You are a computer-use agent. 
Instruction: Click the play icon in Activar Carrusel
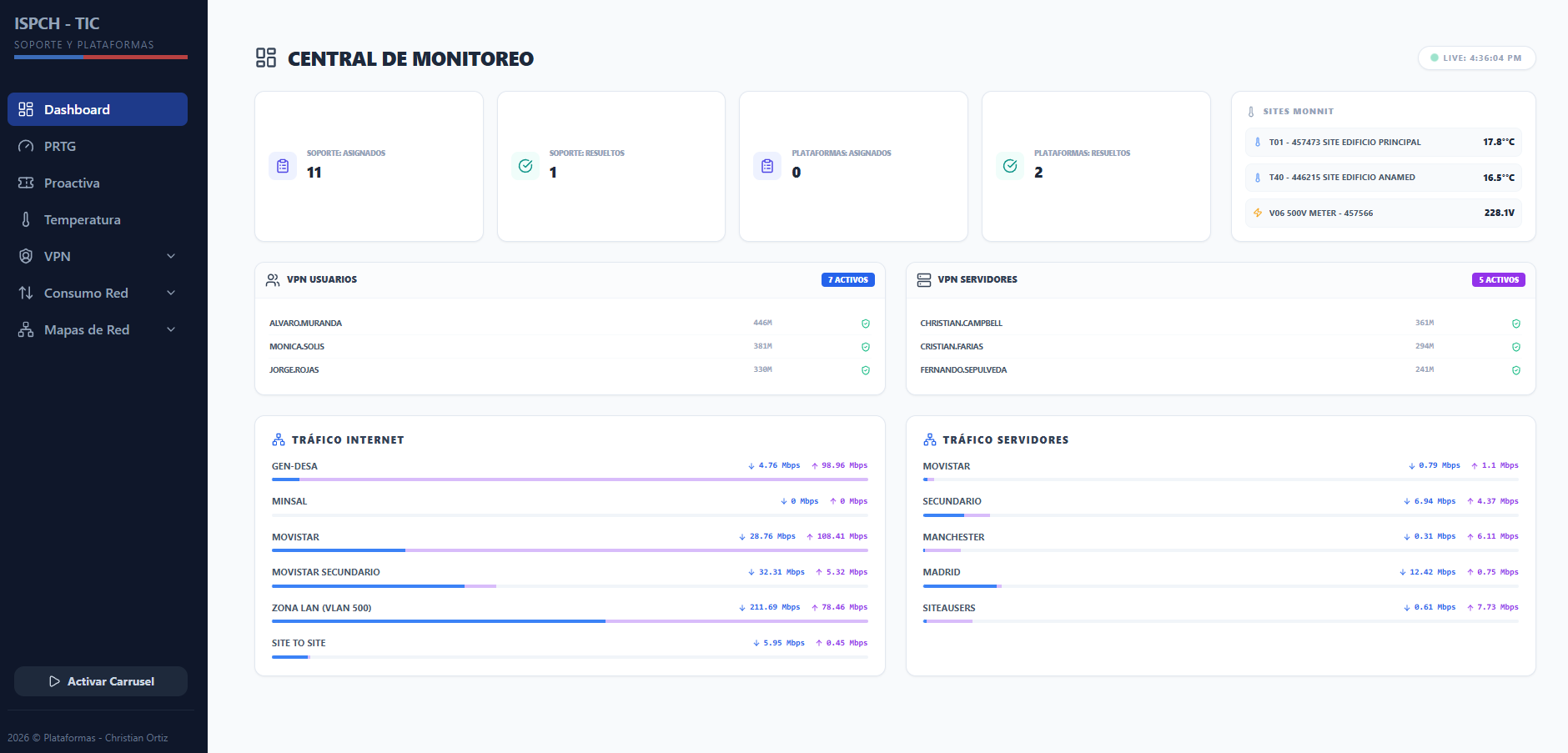[x=54, y=681]
